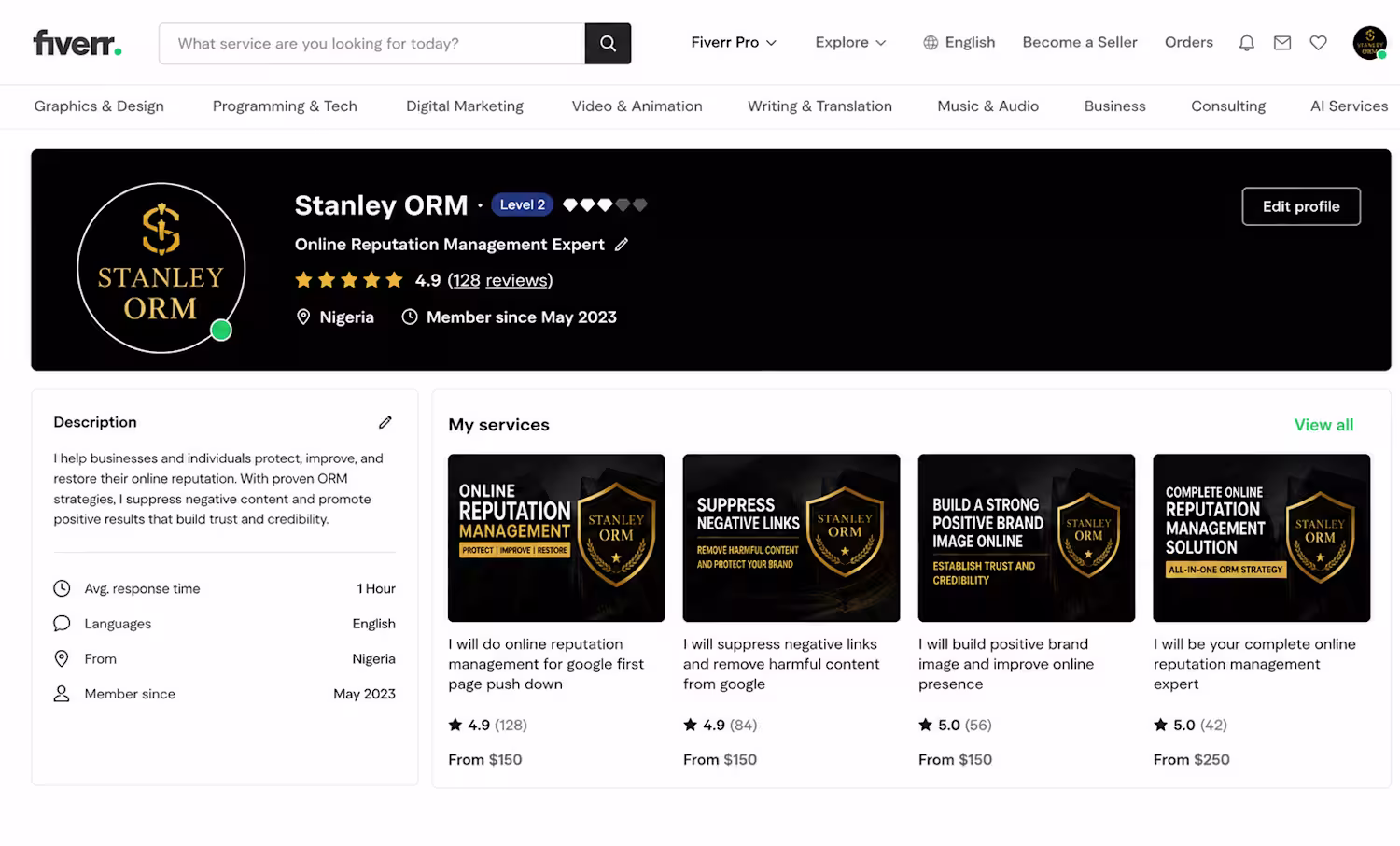Open gig title about removing harmful content
The image size is (1400, 846).
pyautogui.click(x=781, y=664)
